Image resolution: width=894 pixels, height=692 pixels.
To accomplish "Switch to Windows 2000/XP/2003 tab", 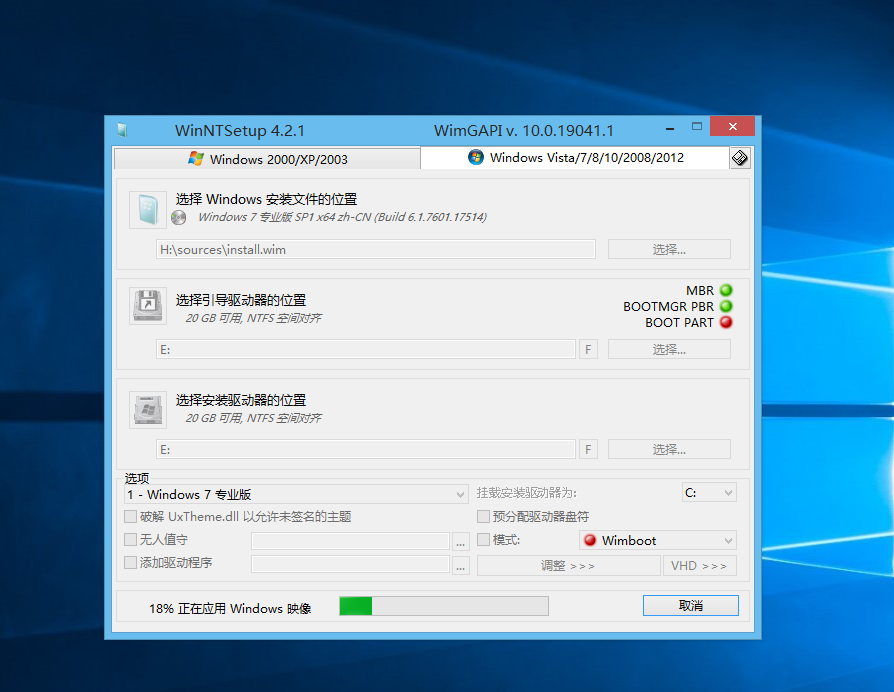I will pos(267,159).
